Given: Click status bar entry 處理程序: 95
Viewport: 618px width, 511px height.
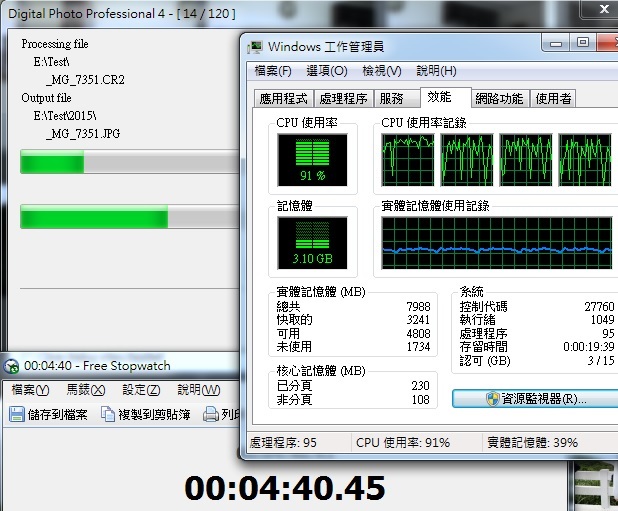Looking at the screenshot, I should [x=283, y=443].
